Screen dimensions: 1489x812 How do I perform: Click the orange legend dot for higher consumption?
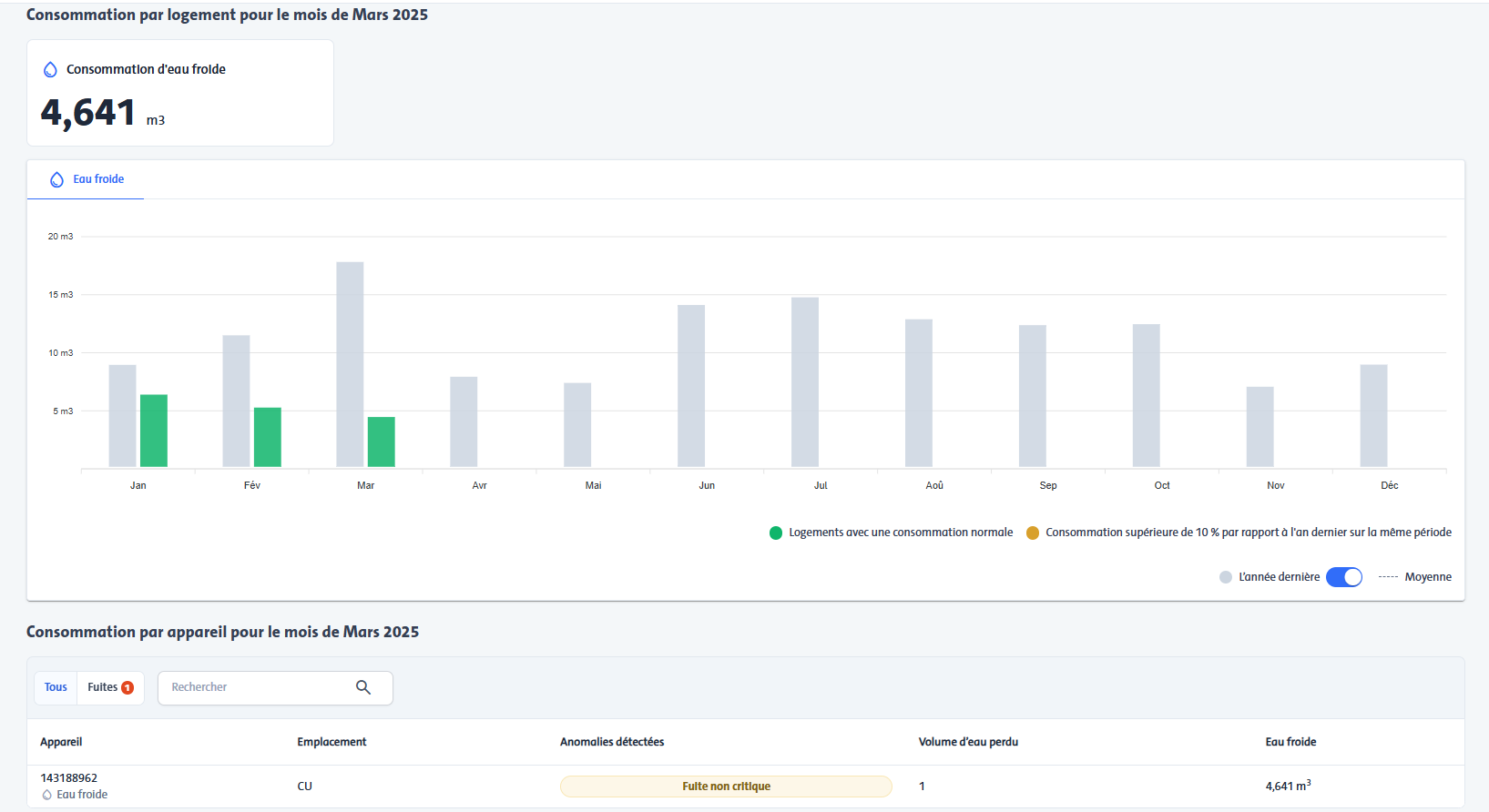point(1033,533)
